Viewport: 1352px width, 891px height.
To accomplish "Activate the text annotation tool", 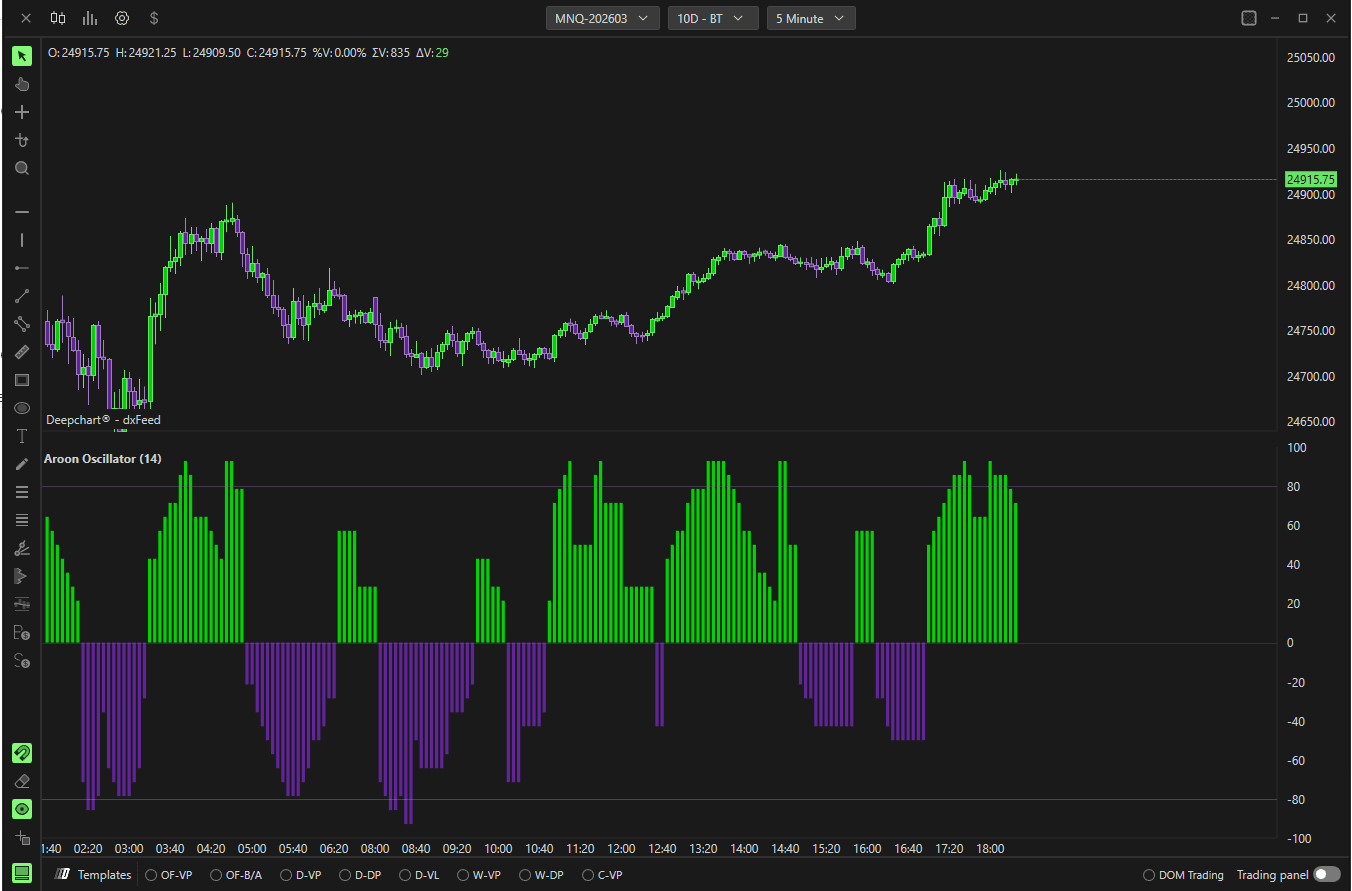I will tap(22, 436).
